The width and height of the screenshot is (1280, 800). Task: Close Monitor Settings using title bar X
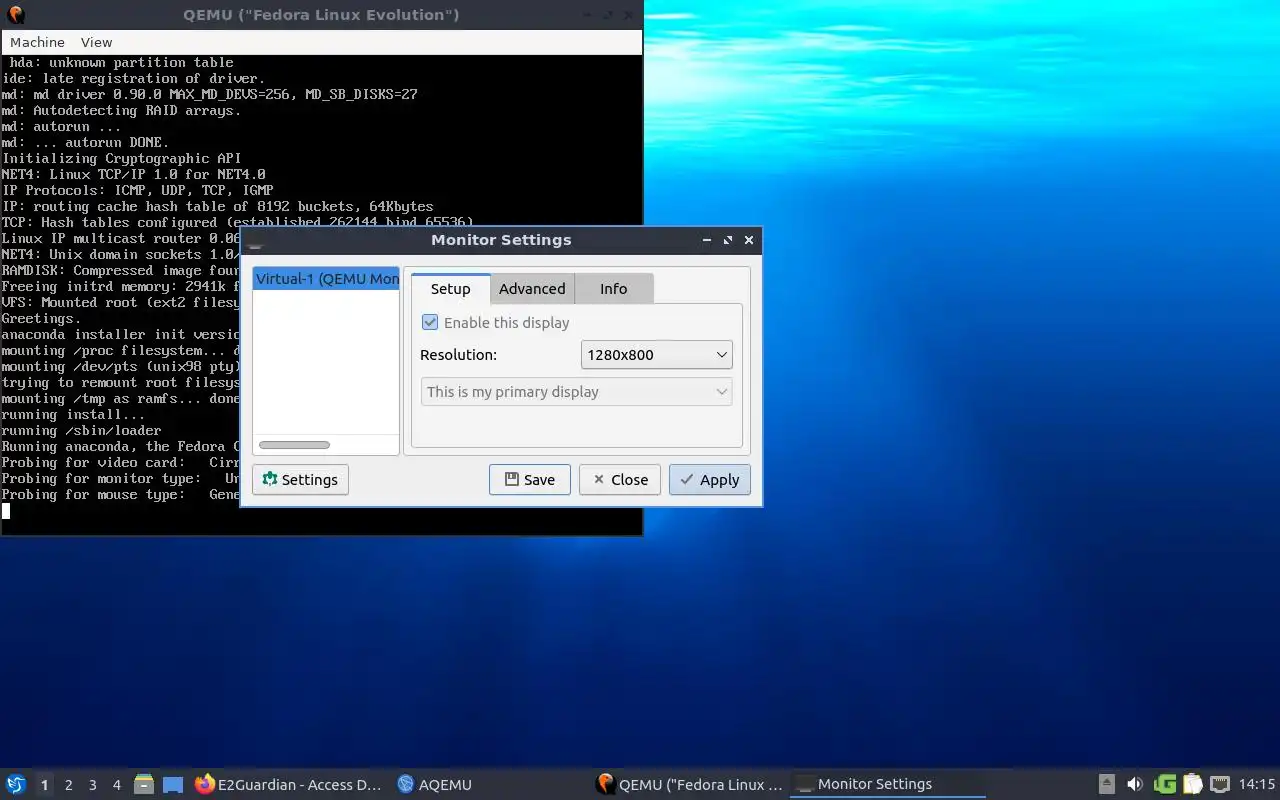click(x=749, y=240)
